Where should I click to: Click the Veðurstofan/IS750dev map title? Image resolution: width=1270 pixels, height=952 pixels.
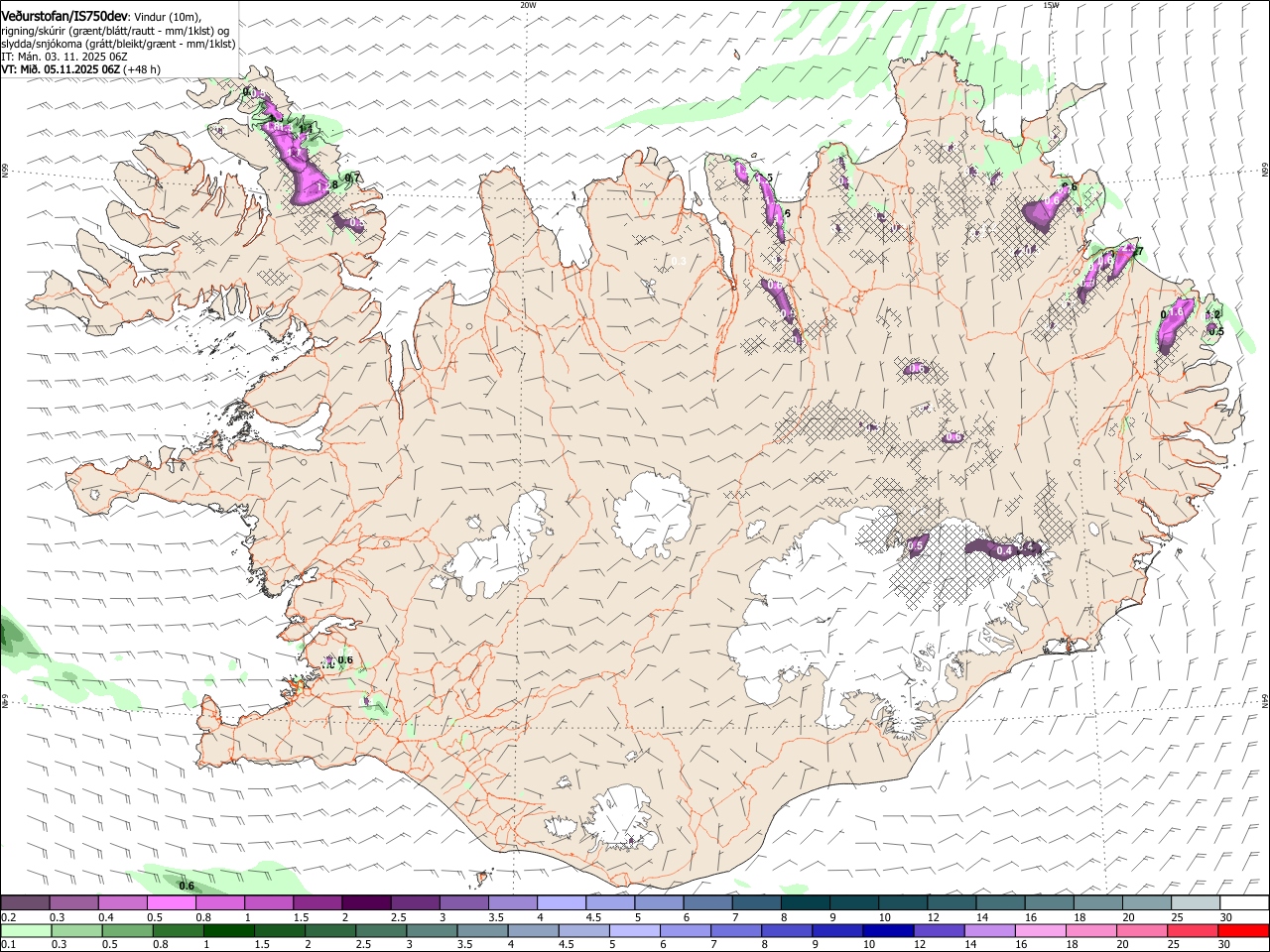tap(63, 16)
